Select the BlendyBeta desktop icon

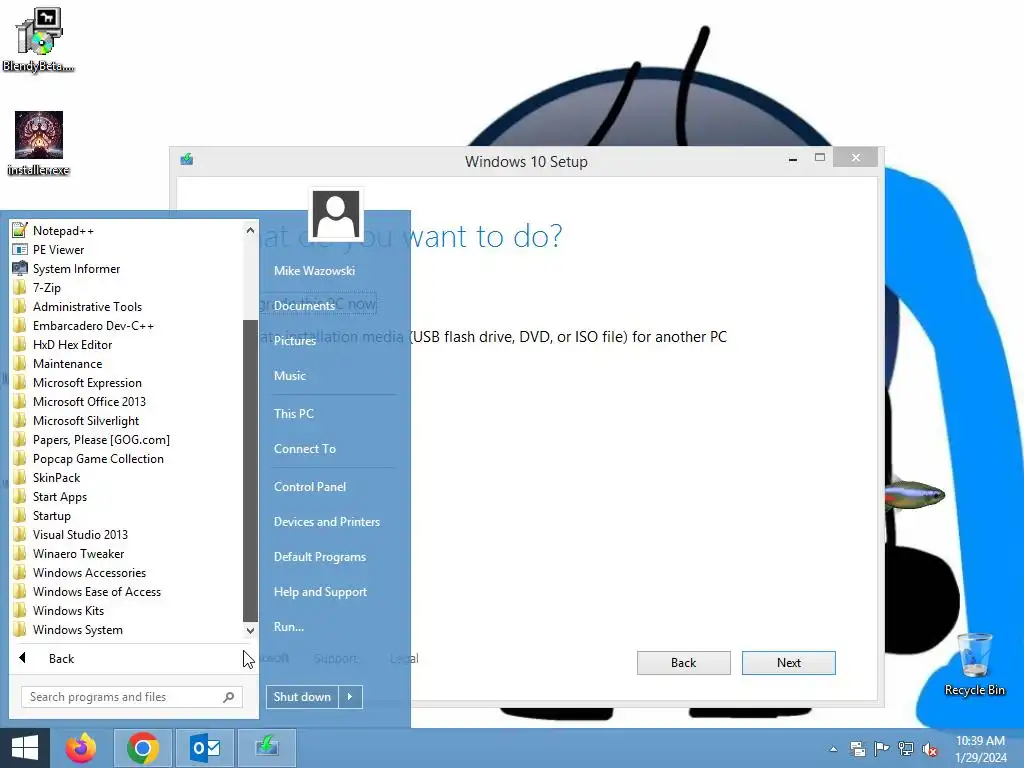tap(39, 40)
